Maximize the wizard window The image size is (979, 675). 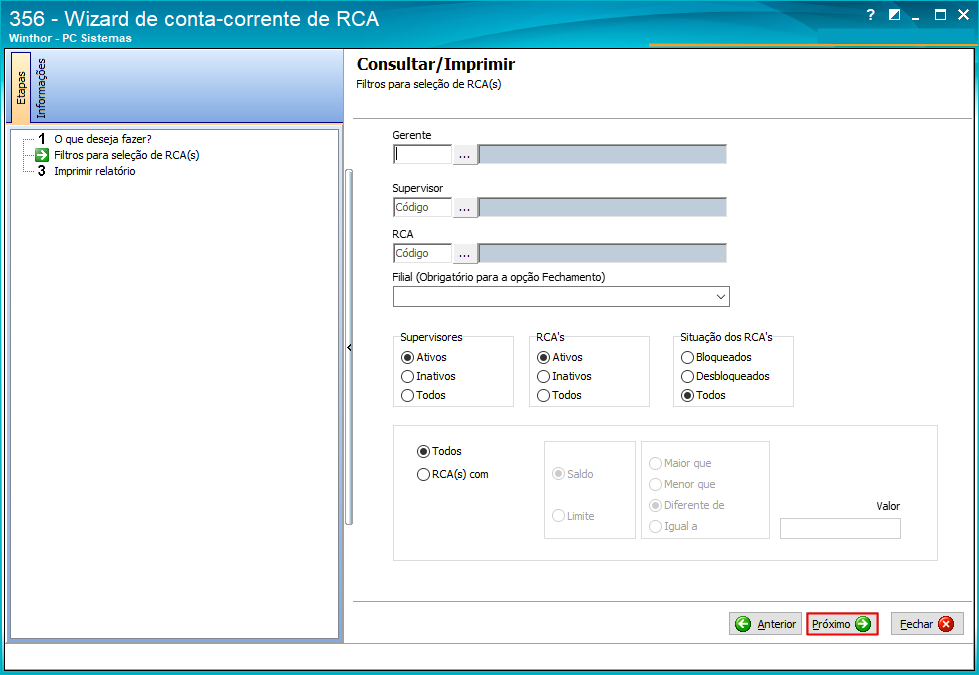coord(940,15)
